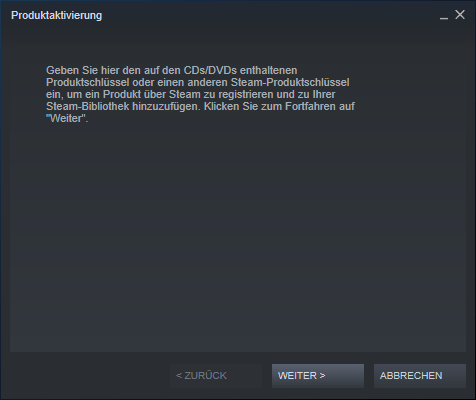Click the WEITER > button
The image size is (476, 400).
coord(318,376)
